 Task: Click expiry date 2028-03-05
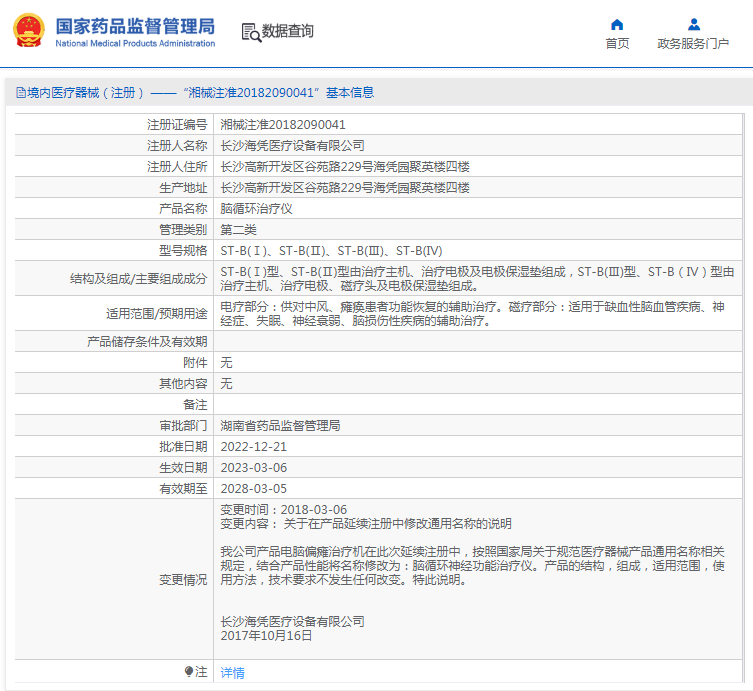(253, 489)
